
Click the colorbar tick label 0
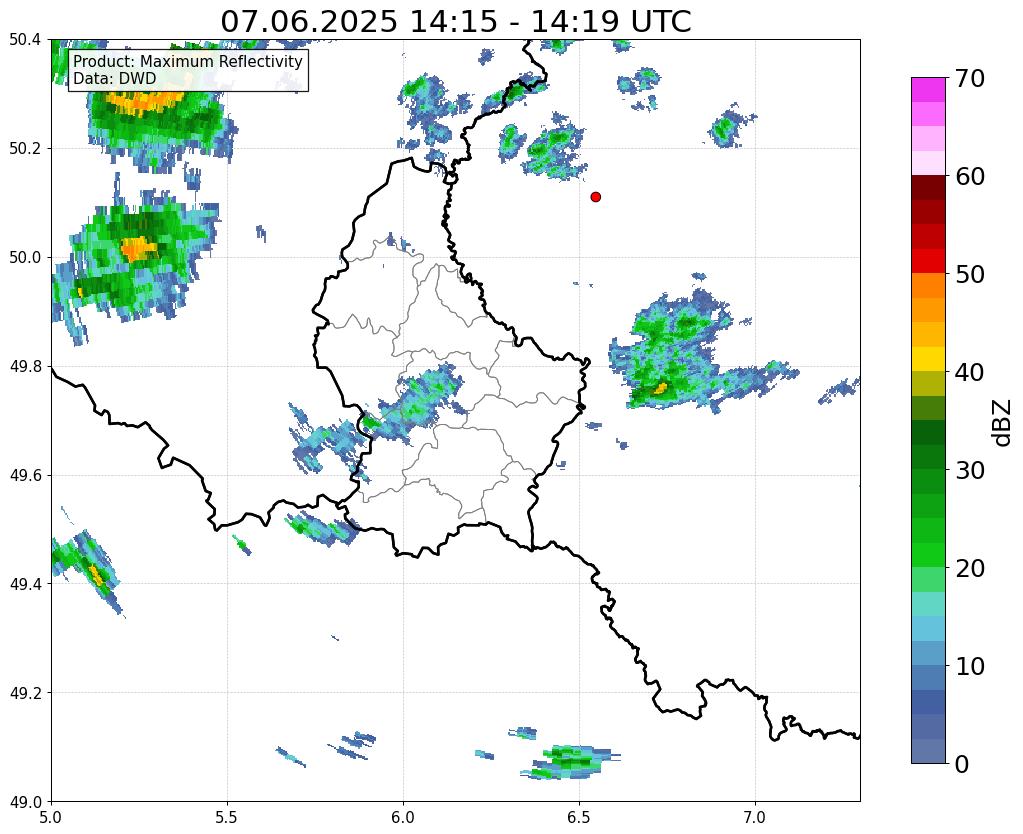[x=962, y=764]
